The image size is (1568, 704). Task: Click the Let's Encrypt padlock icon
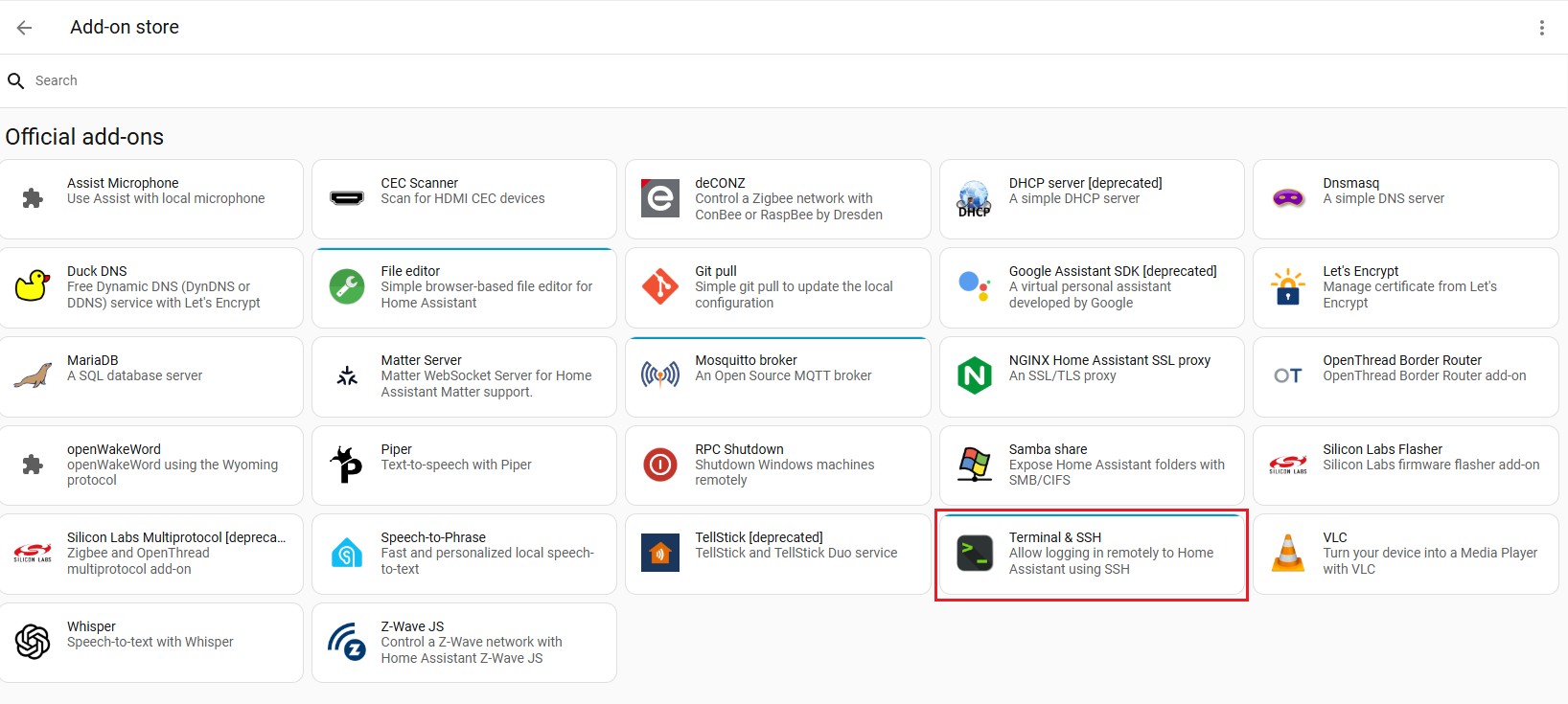[1288, 286]
